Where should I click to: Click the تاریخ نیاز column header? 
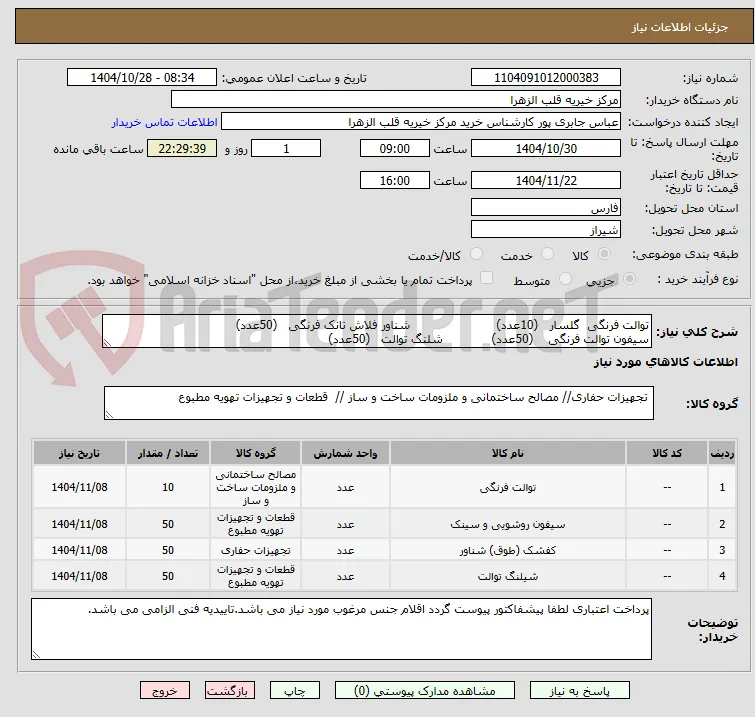[x=79, y=453]
